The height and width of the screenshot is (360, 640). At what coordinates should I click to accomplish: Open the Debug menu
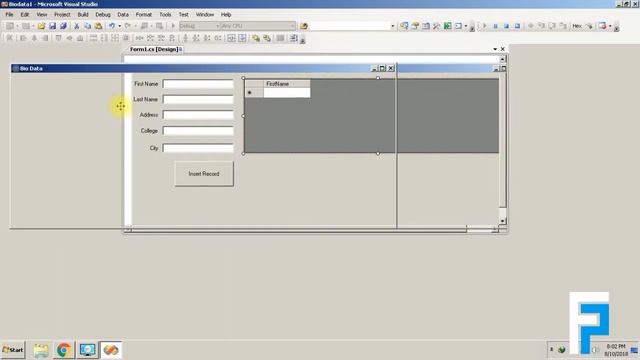pos(103,14)
